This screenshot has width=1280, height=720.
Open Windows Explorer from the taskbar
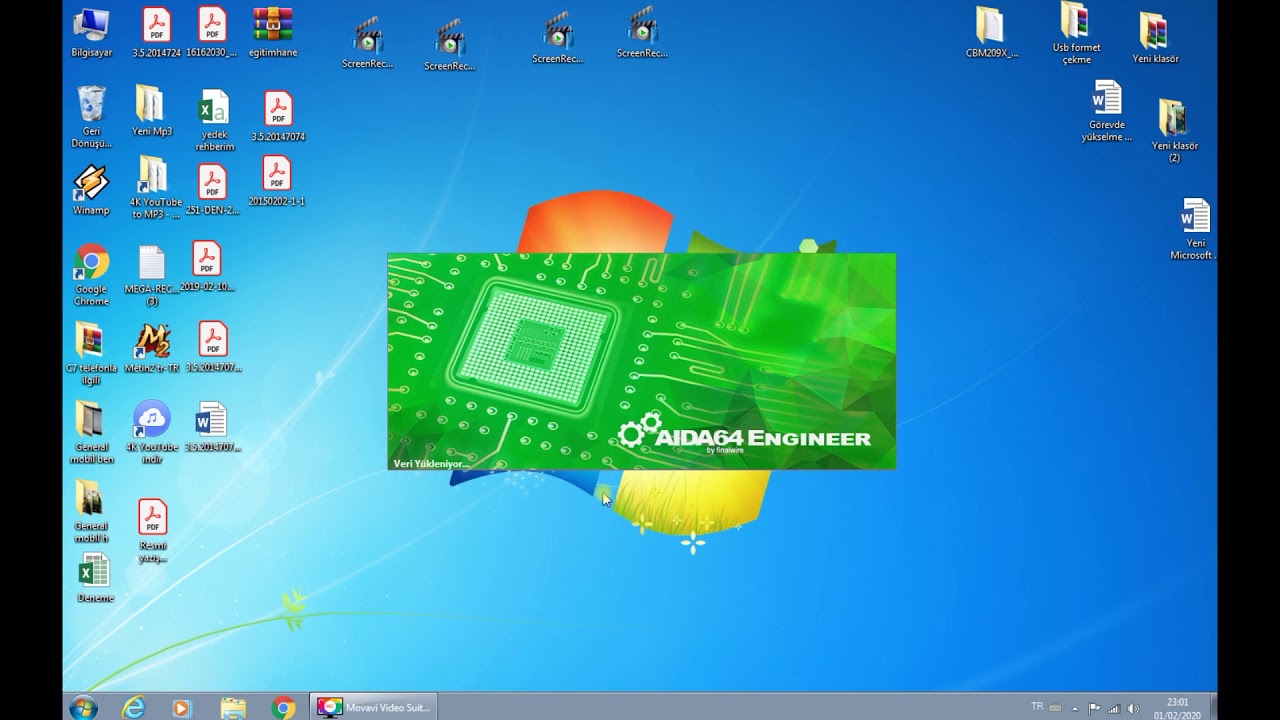click(x=233, y=707)
